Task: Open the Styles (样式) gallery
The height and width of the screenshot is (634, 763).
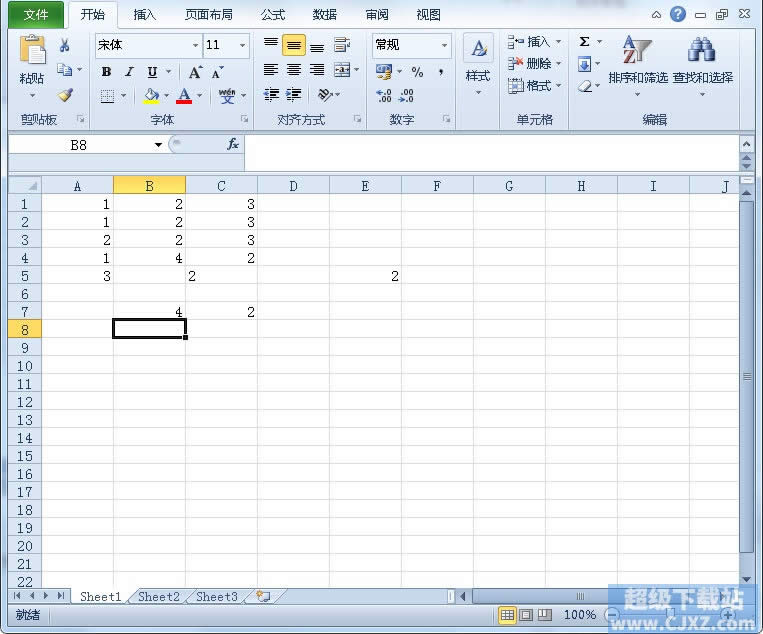Action: coord(478,62)
